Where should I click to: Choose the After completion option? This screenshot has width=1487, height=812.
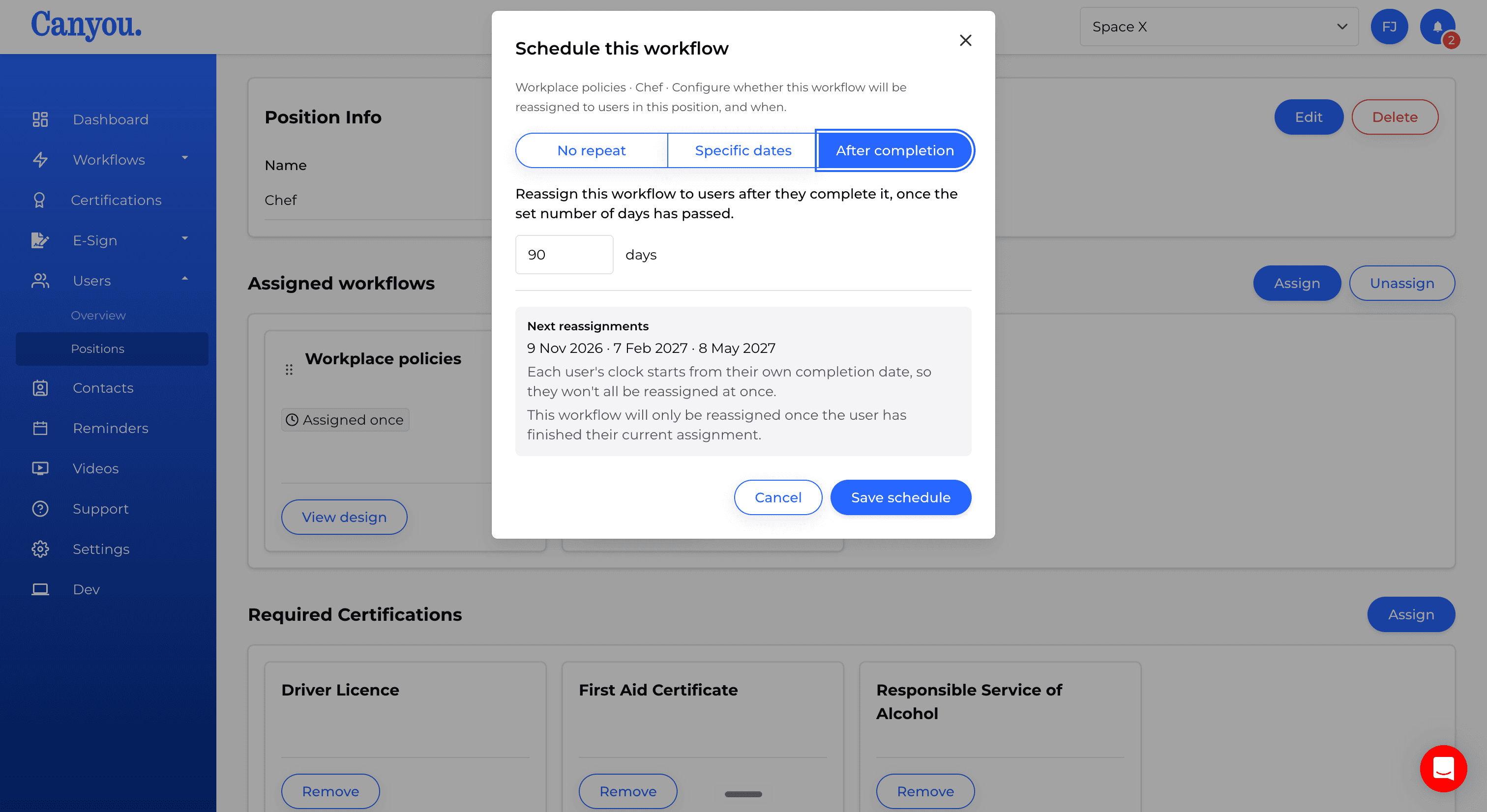pyautogui.click(x=895, y=150)
